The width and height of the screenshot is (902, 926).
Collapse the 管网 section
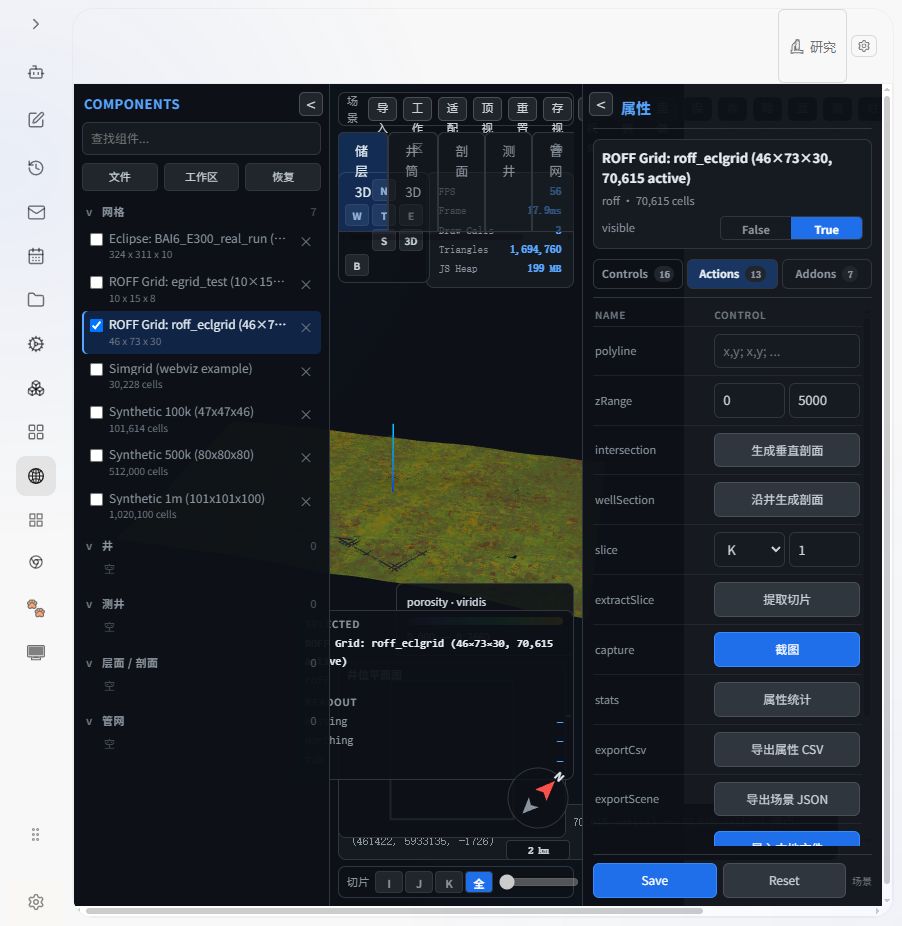(x=89, y=721)
